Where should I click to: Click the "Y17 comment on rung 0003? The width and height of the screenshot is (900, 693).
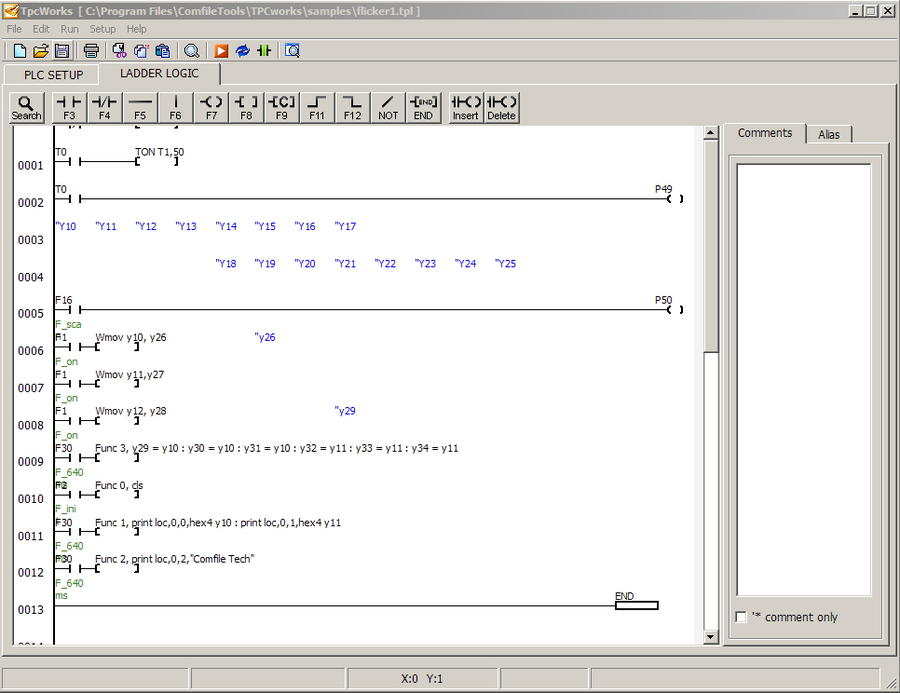coord(346,226)
